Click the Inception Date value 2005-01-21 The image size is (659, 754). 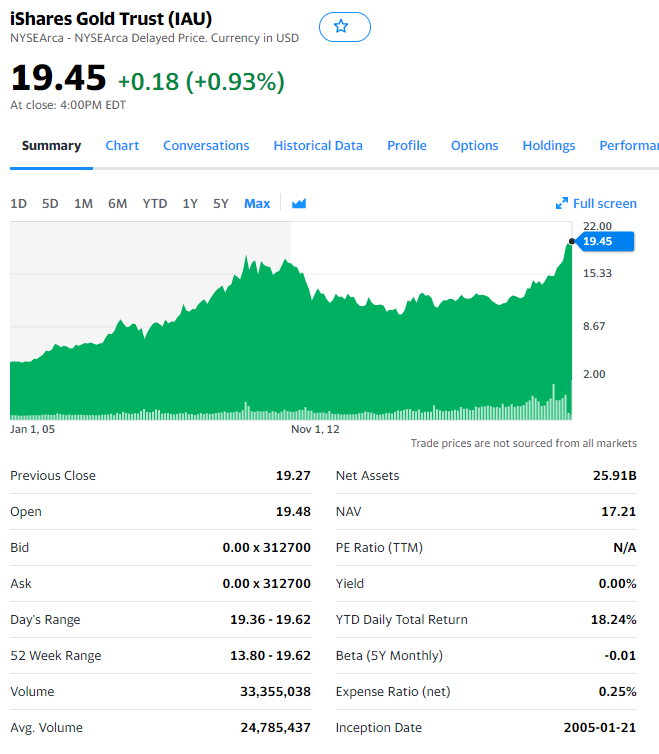tap(600, 728)
